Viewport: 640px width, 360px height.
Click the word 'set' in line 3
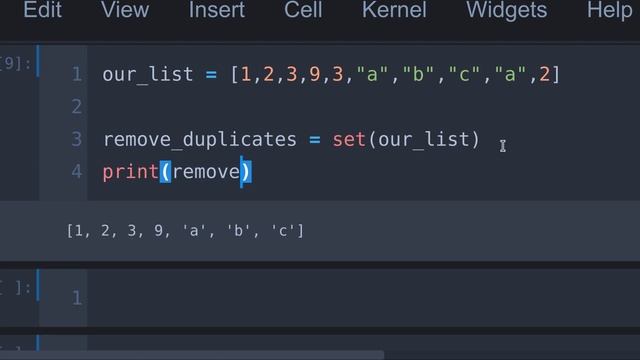[x=349, y=140]
